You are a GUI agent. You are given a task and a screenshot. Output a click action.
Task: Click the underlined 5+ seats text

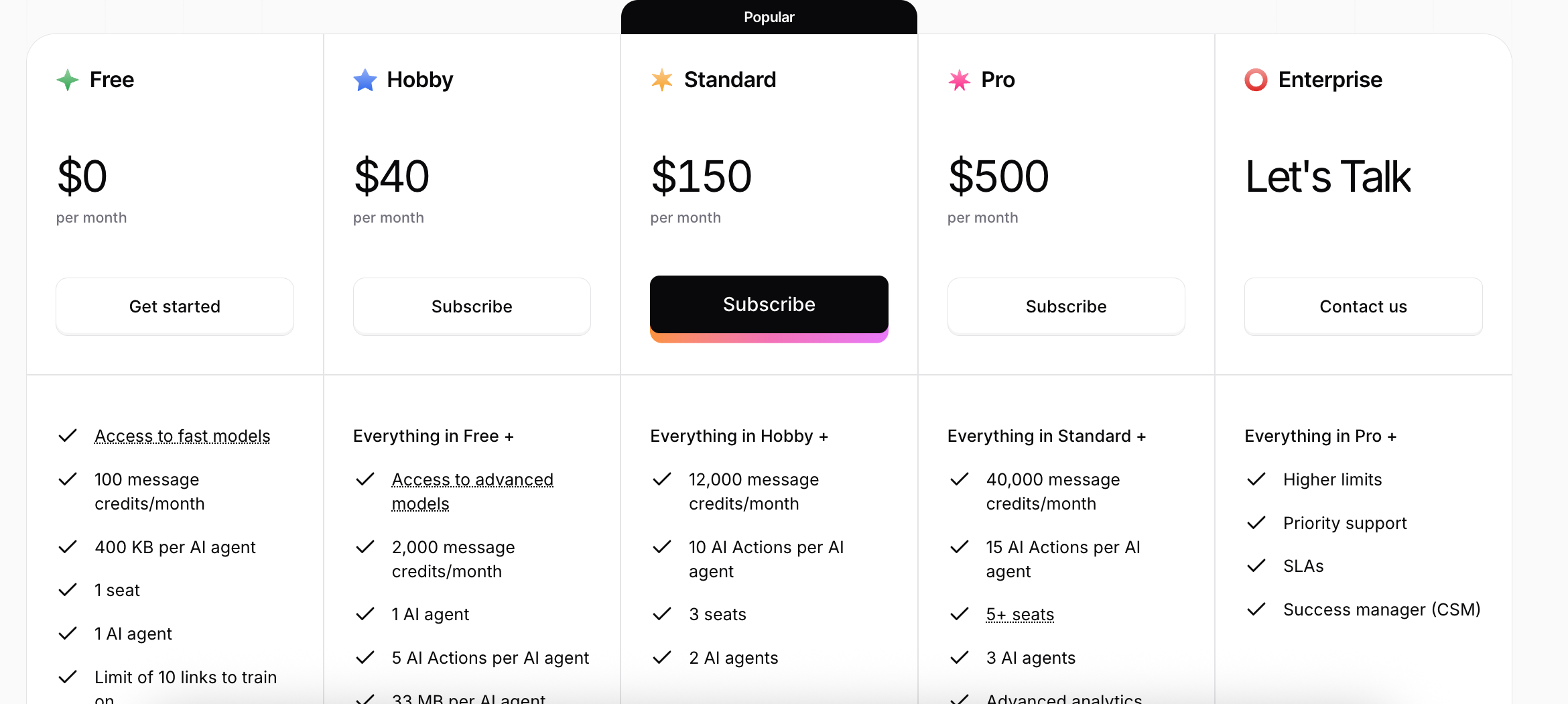coord(1020,614)
